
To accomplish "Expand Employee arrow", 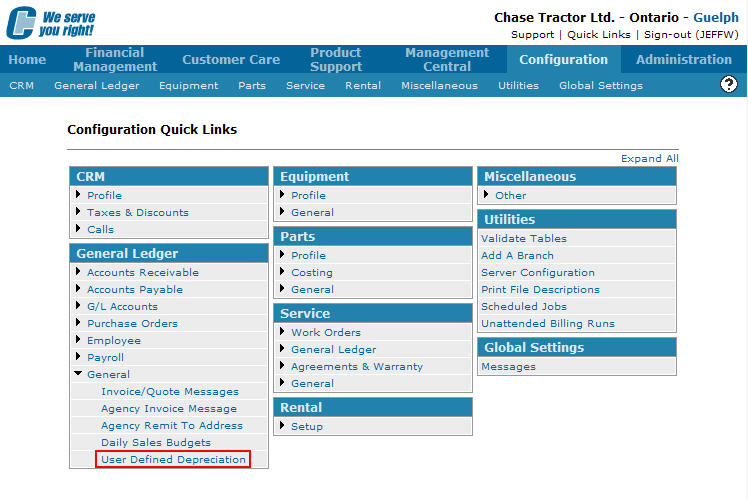I will click(78, 340).
